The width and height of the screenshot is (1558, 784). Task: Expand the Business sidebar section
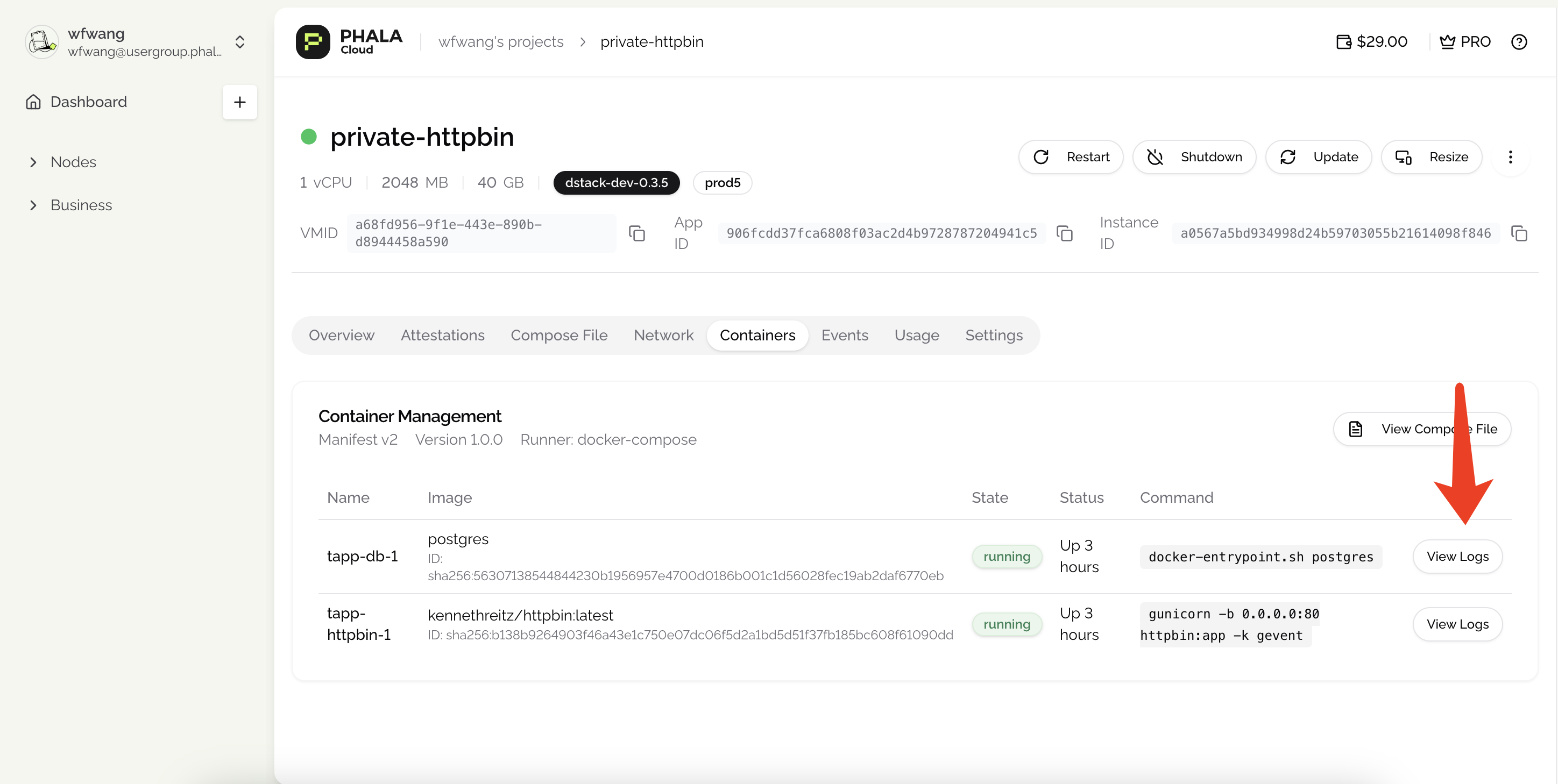pos(81,205)
